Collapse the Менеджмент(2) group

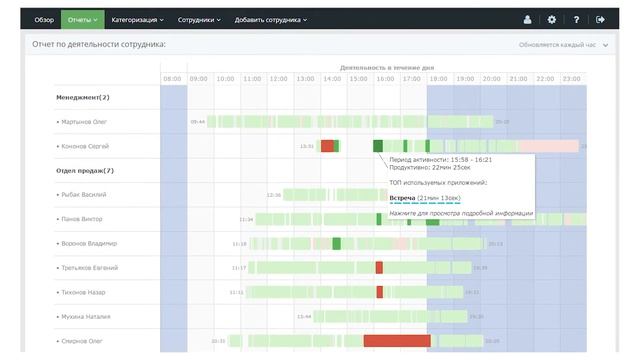[82, 98]
